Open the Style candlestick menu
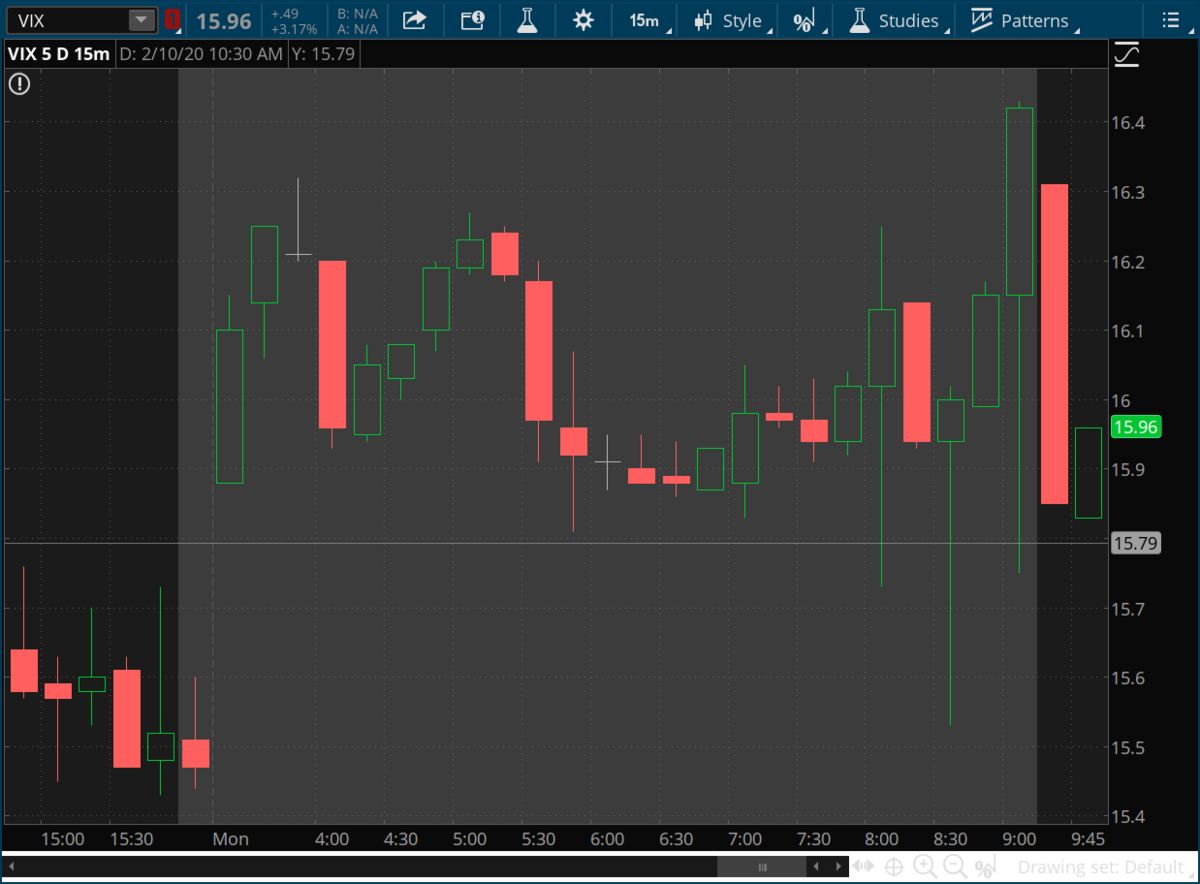1200x884 pixels. pos(732,20)
